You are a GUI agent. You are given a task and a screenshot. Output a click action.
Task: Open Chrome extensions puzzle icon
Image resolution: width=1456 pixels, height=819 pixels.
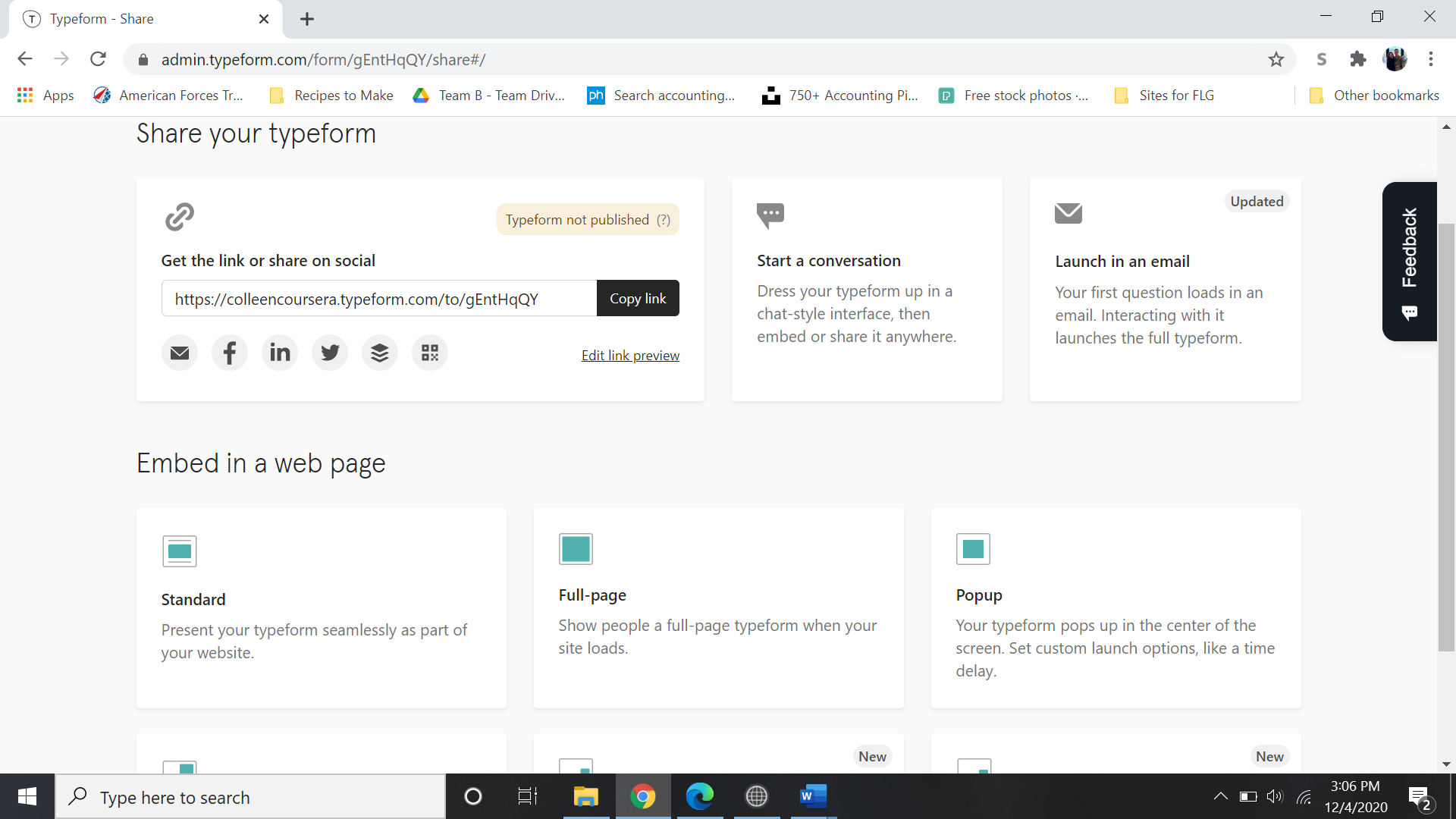click(1358, 59)
